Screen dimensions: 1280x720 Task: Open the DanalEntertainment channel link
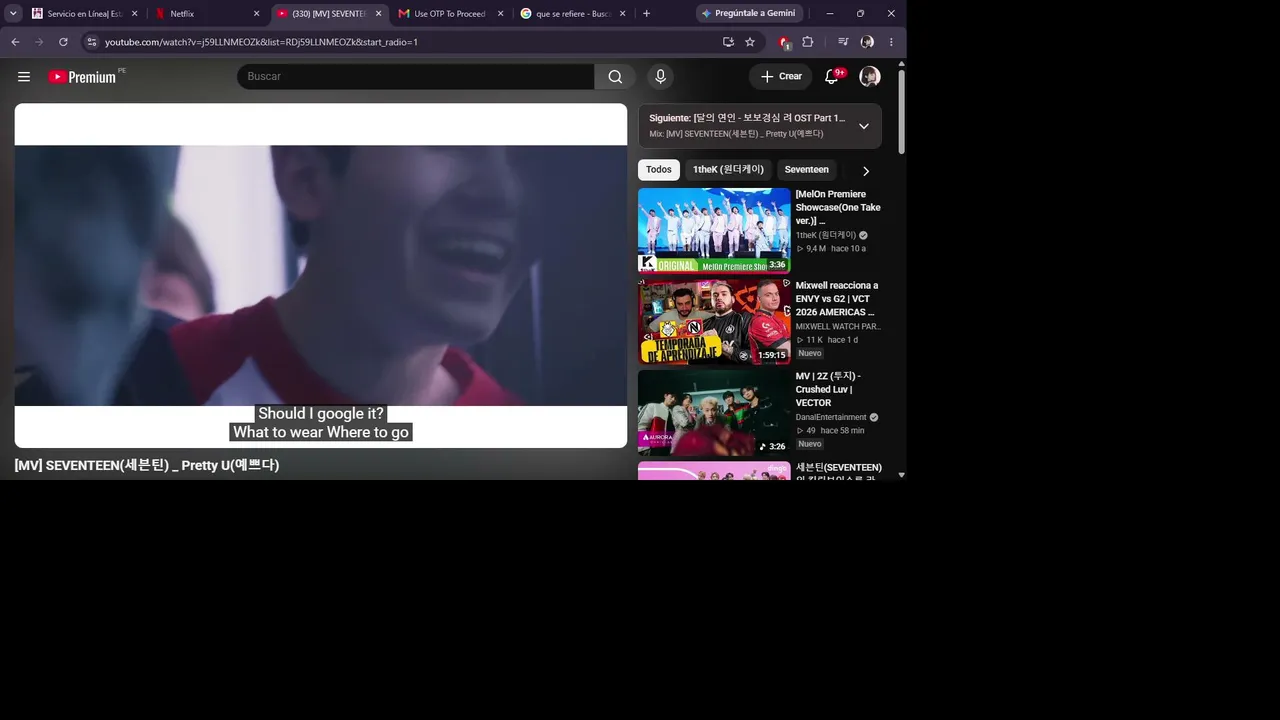tap(831, 418)
